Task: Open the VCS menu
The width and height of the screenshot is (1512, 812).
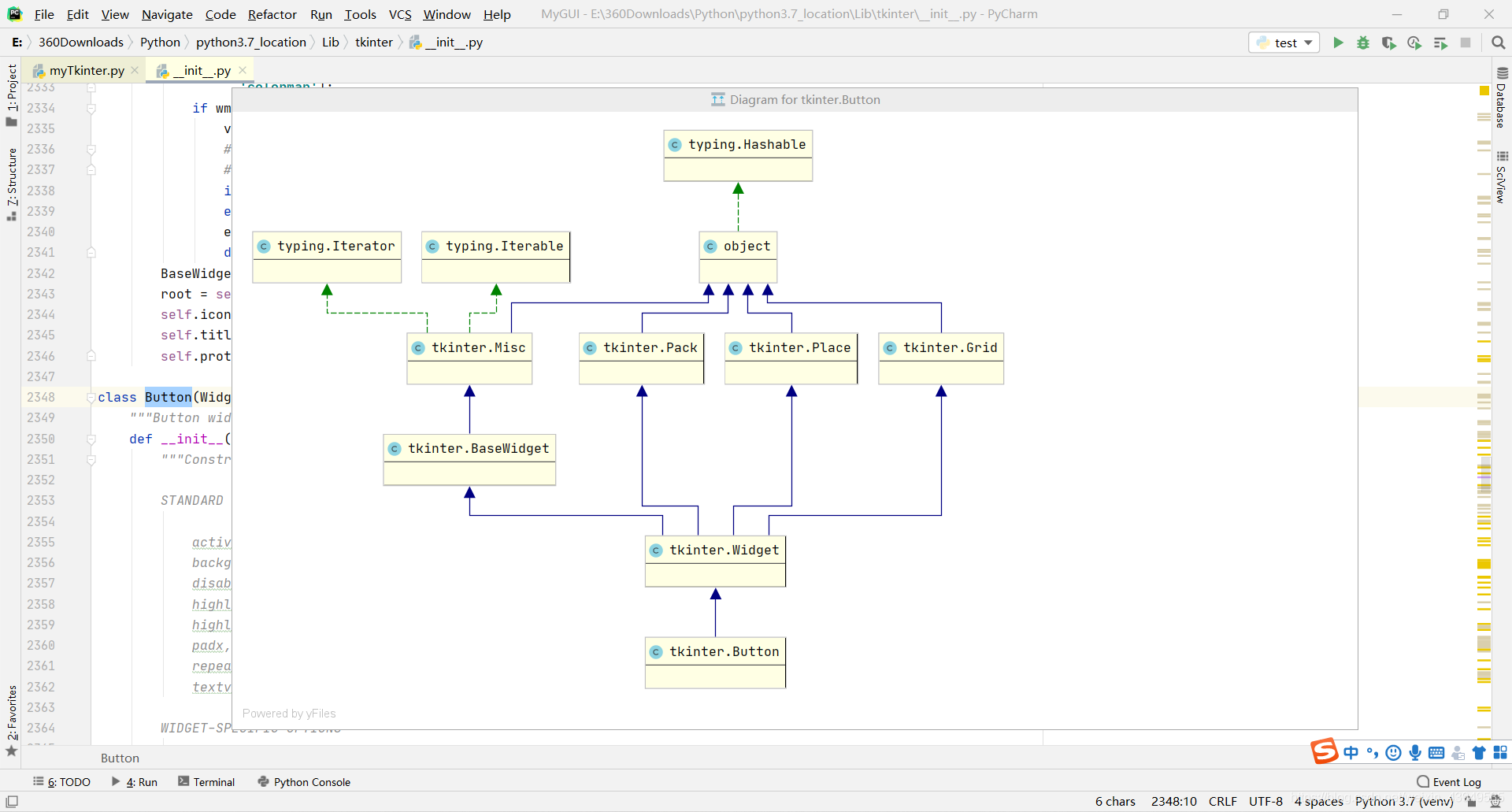Action: tap(400, 14)
